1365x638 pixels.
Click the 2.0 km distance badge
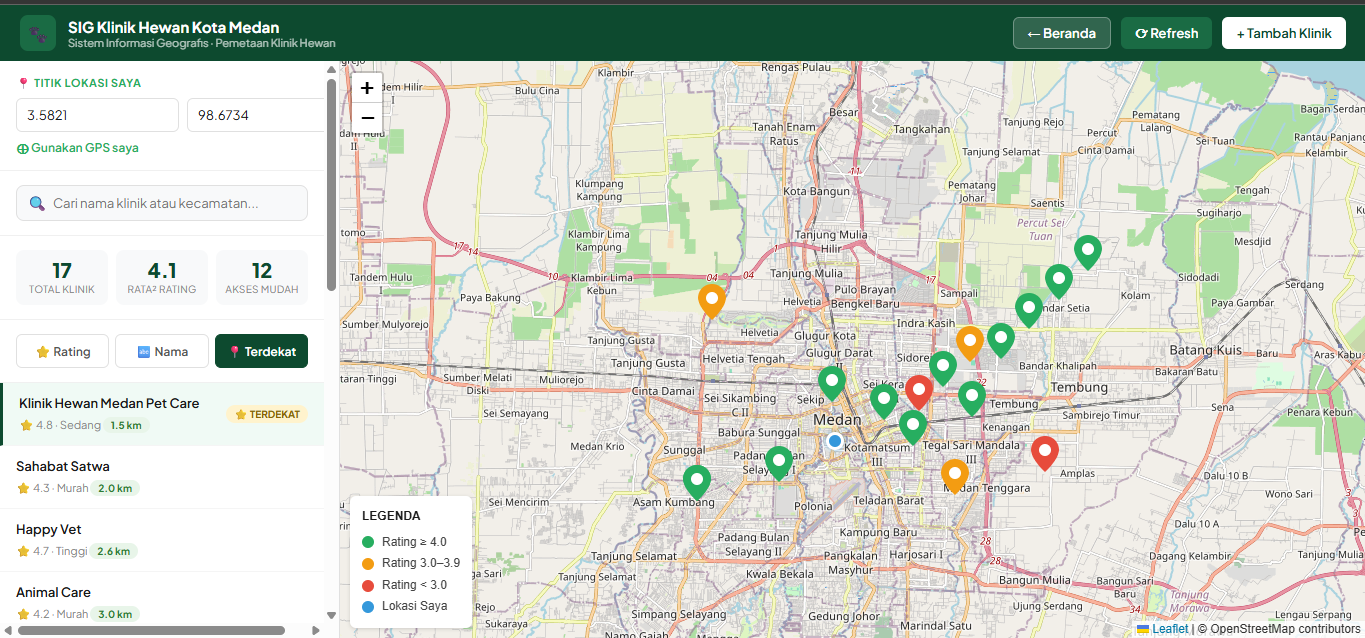116,488
